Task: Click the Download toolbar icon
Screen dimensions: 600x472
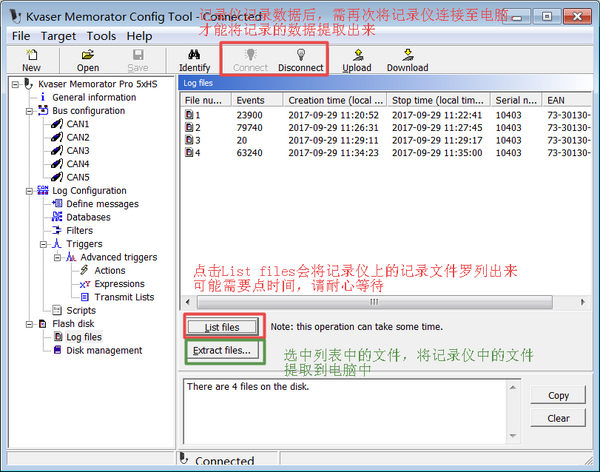Action: pos(408,55)
